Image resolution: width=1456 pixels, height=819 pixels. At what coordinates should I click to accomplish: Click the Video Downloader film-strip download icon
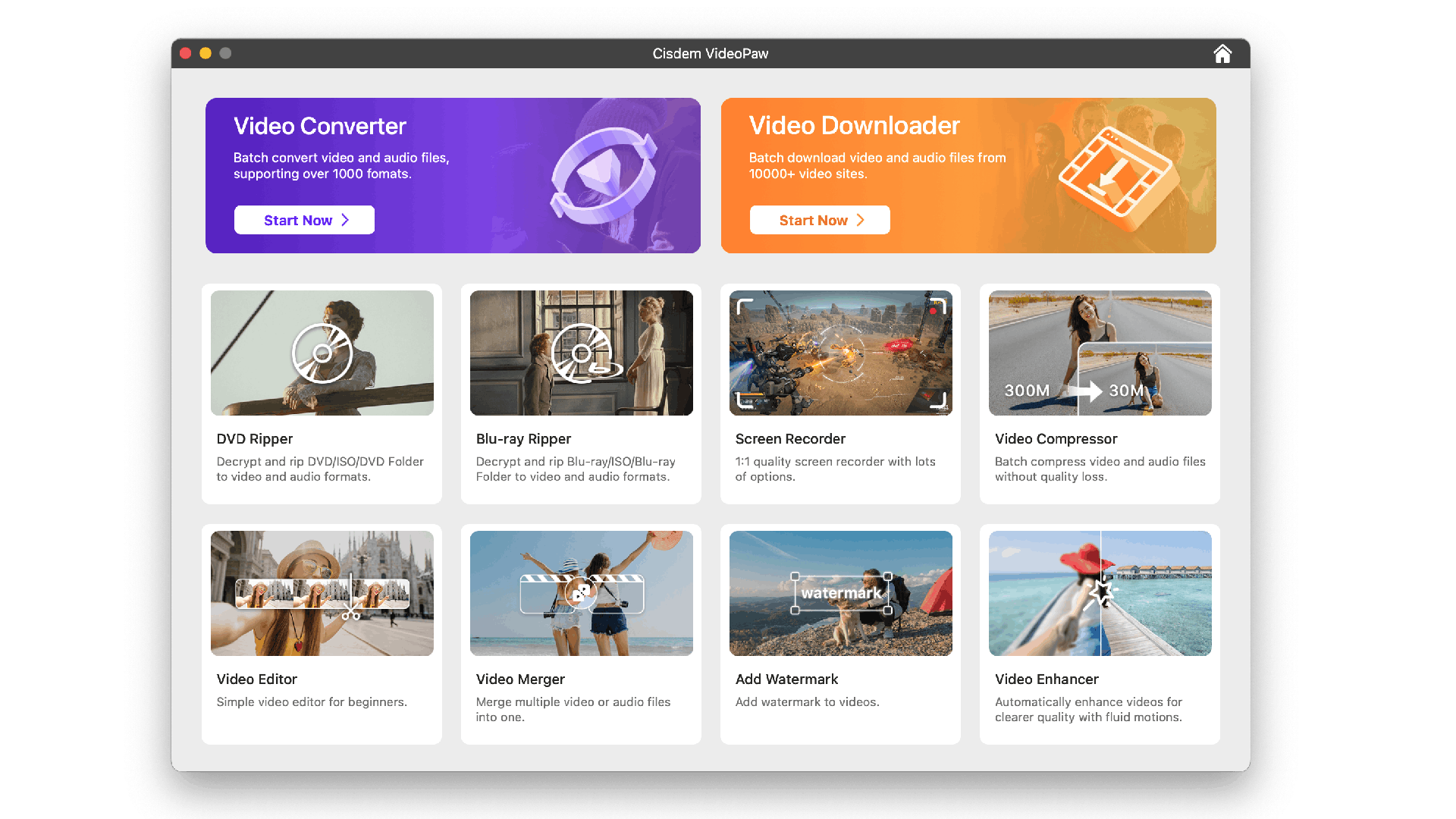tap(1119, 179)
